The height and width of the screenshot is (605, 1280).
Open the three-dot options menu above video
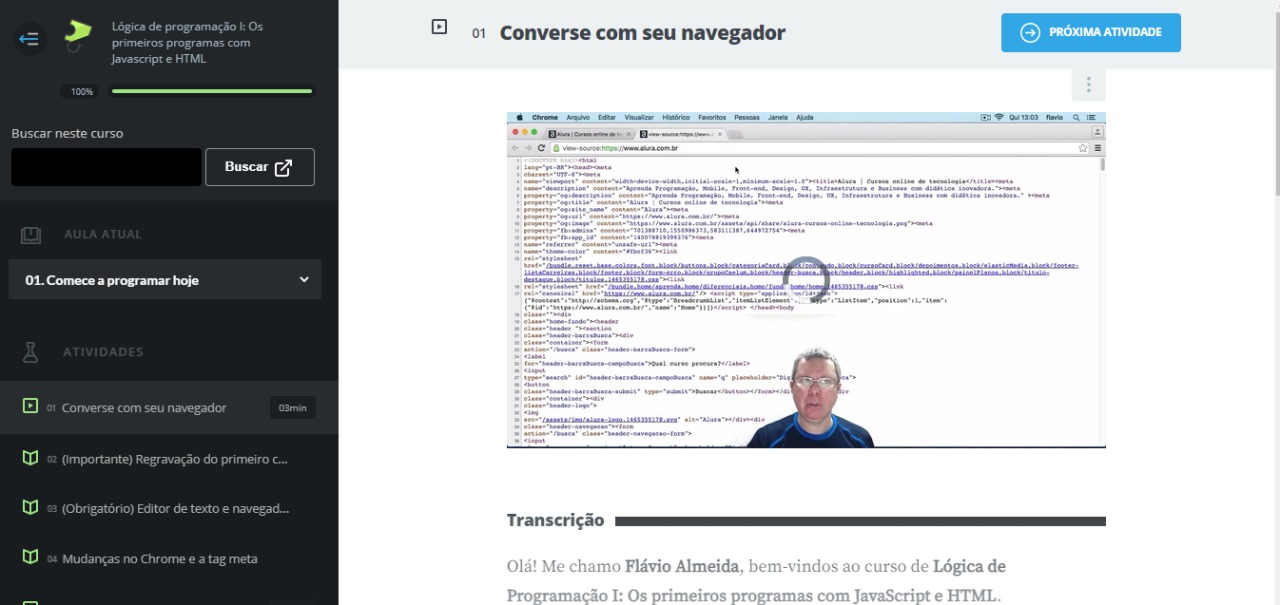tap(1088, 85)
